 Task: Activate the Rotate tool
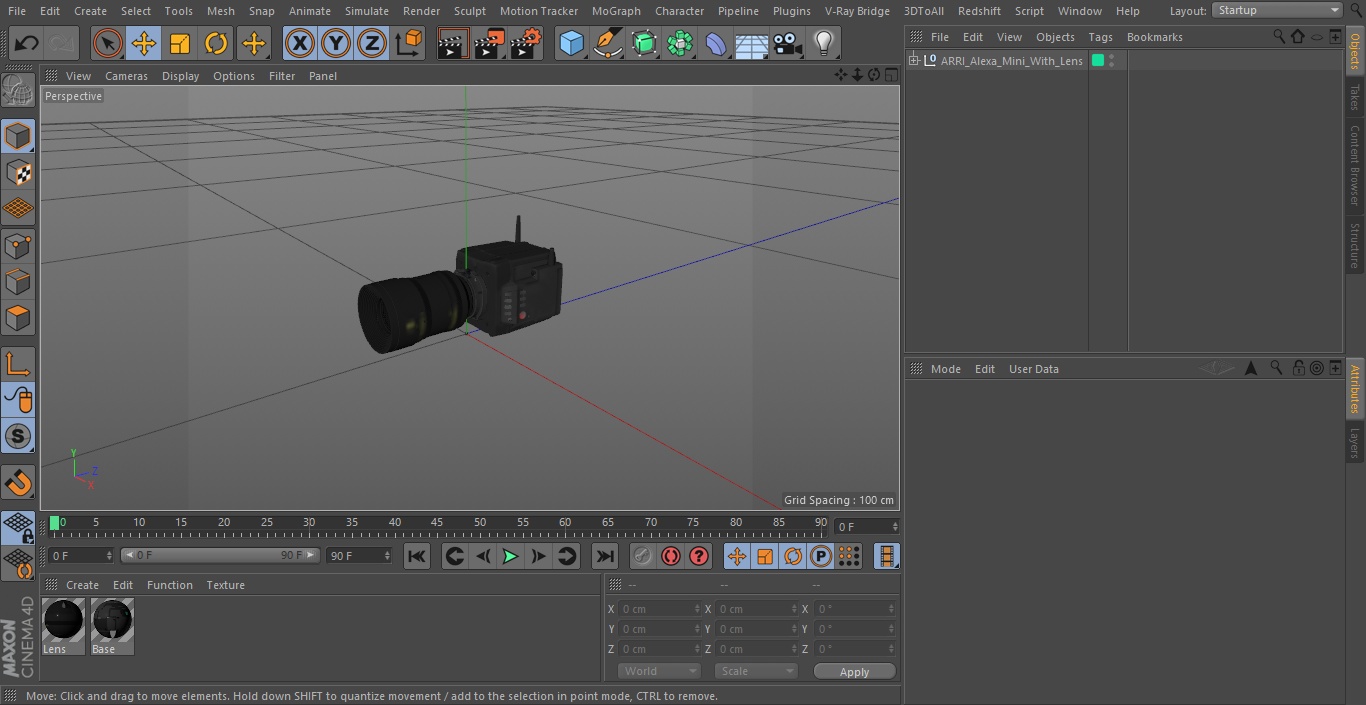tap(216, 43)
